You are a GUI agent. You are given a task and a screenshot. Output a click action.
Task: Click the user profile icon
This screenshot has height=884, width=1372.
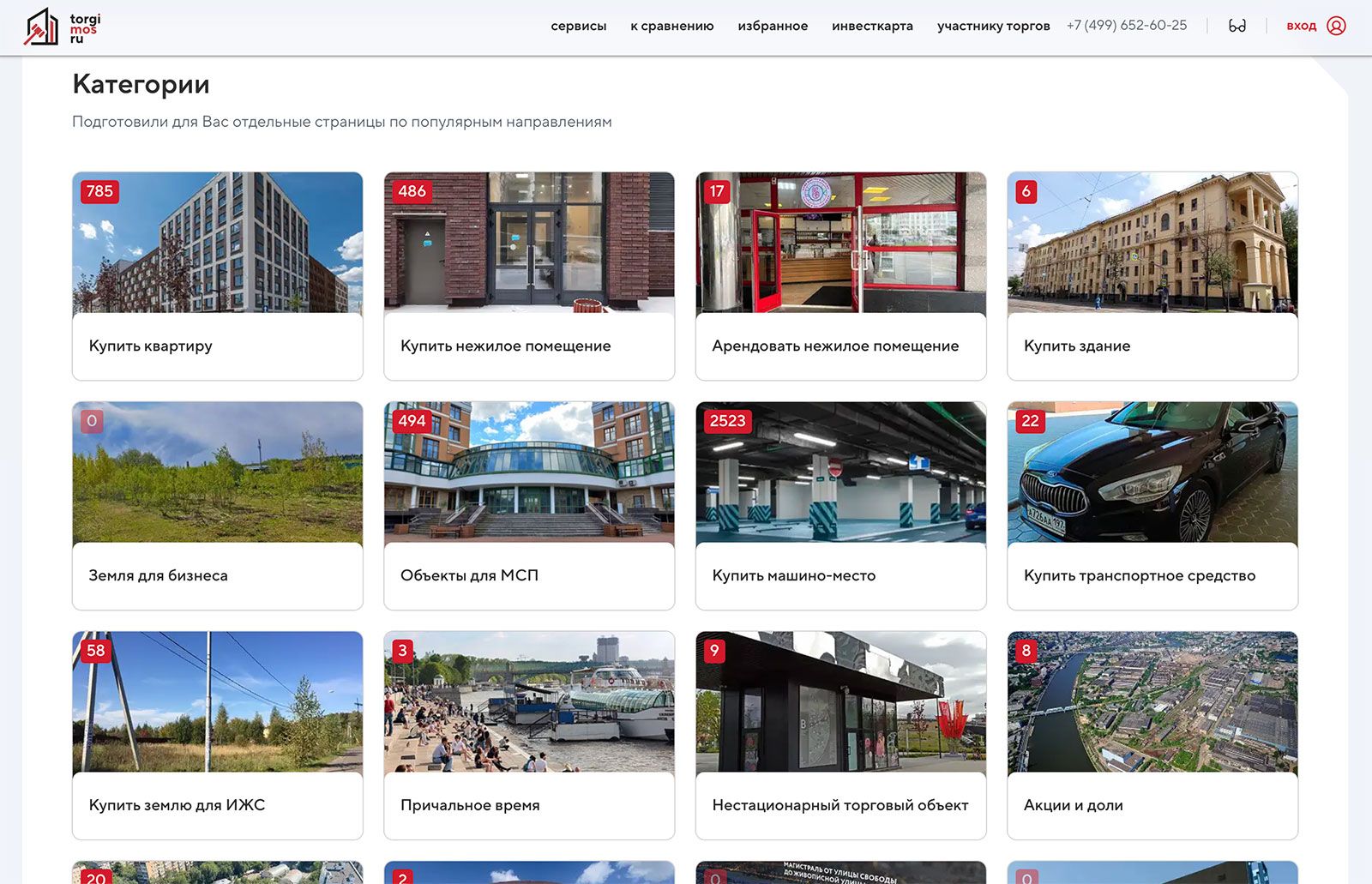(x=1336, y=26)
